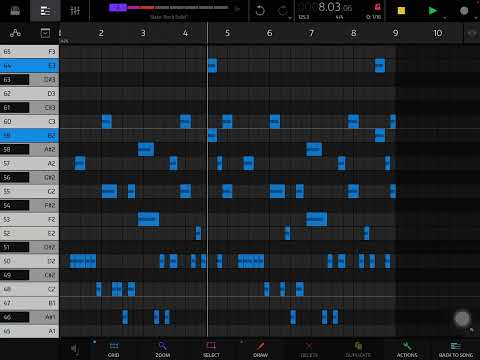Open the mixer faders view
The image size is (480, 360).
(x=75, y=11)
